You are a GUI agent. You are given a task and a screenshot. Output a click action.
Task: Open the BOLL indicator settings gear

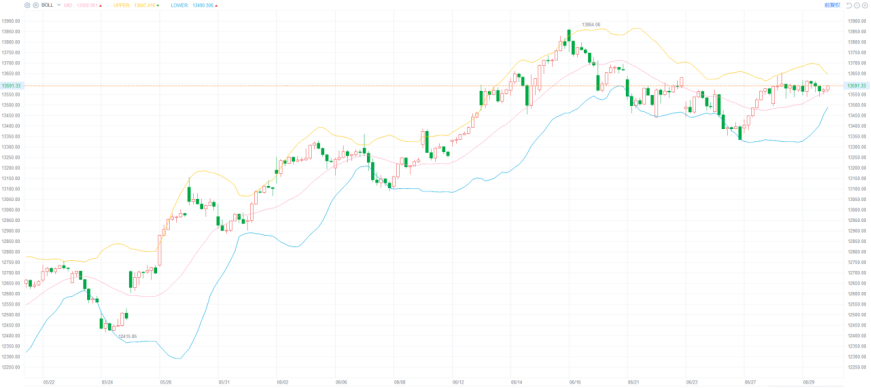(x=27, y=5)
